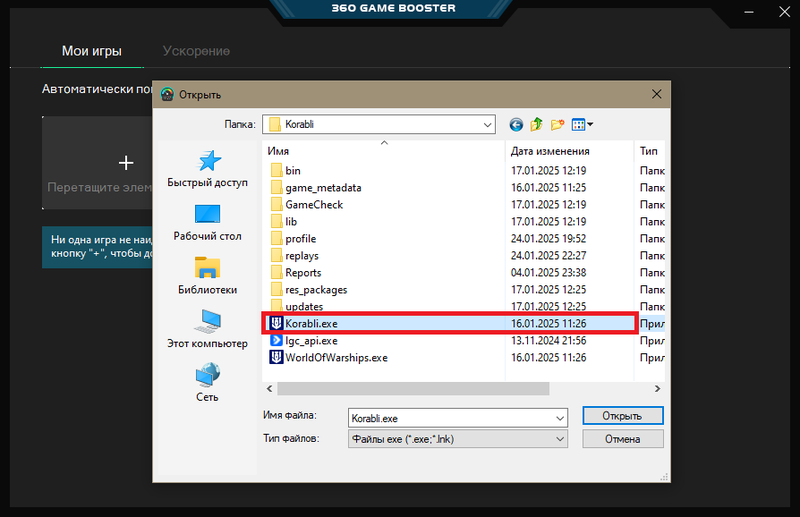The width and height of the screenshot is (800, 517).
Task: Open the Тип файлов filter dropdown
Action: click(458, 439)
